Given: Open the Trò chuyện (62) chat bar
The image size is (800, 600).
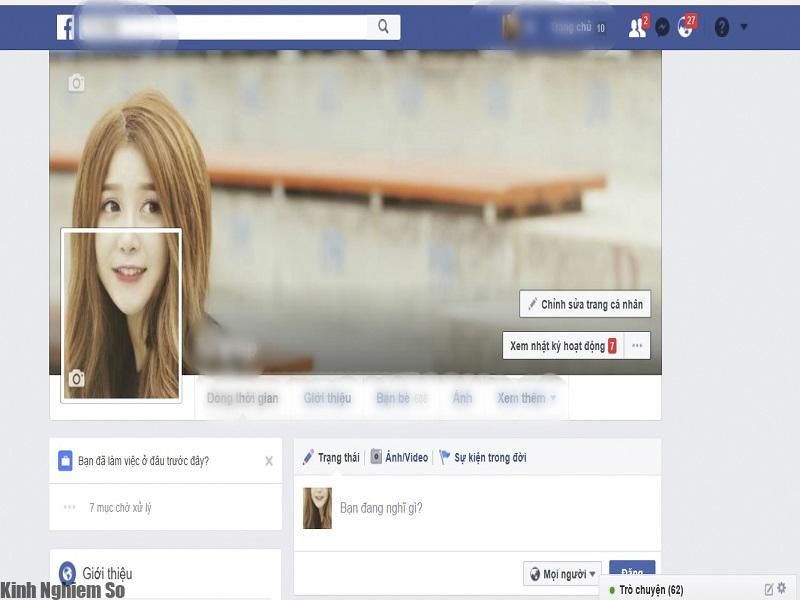Looking at the screenshot, I should tap(651, 589).
